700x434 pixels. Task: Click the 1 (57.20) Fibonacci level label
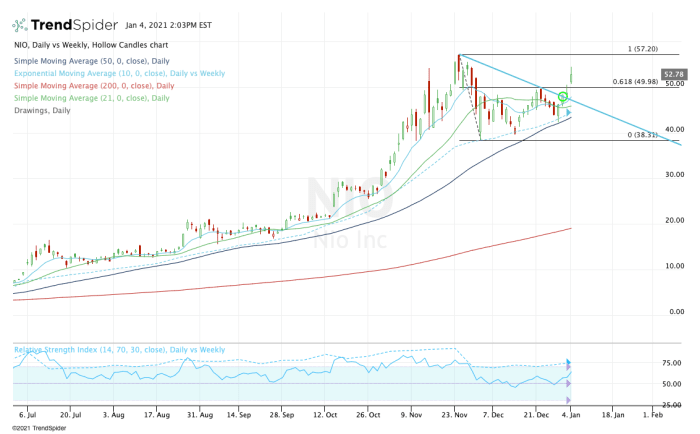click(x=647, y=47)
